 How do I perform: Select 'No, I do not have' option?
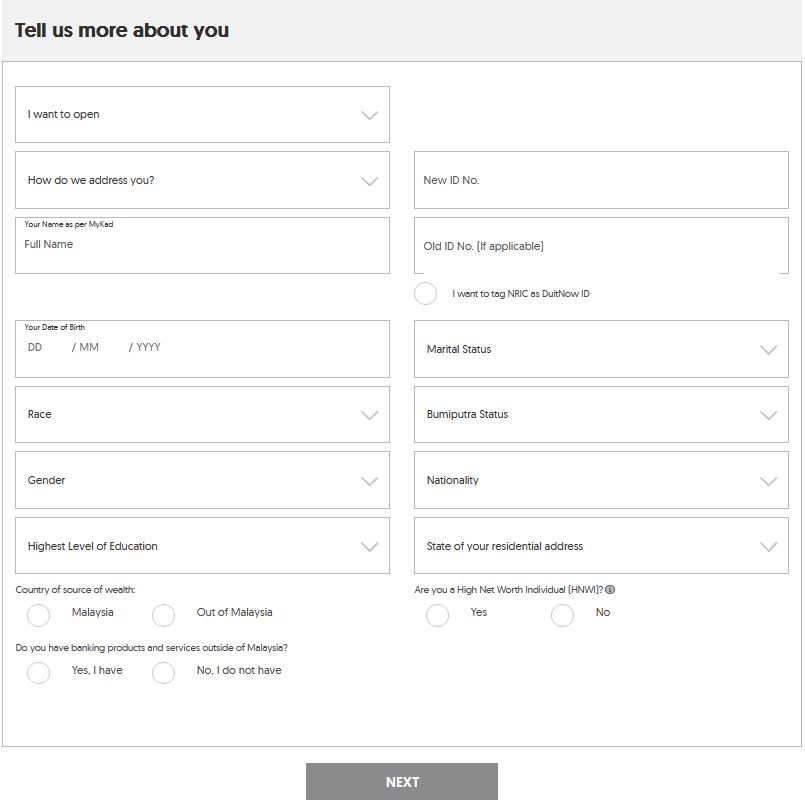point(164,673)
